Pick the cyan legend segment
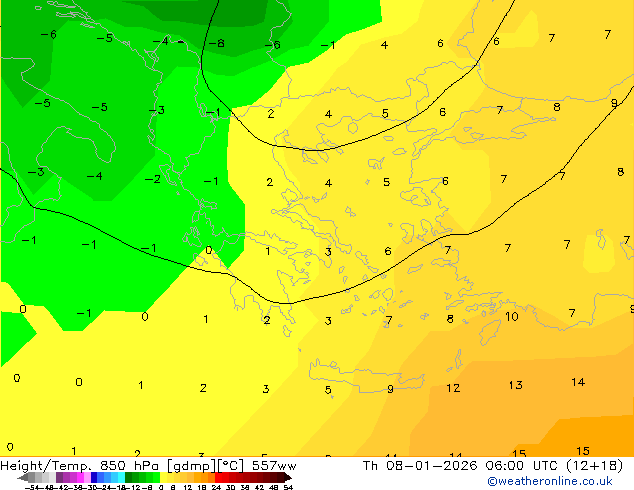The height and width of the screenshot is (490, 634). [x=121, y=478]
